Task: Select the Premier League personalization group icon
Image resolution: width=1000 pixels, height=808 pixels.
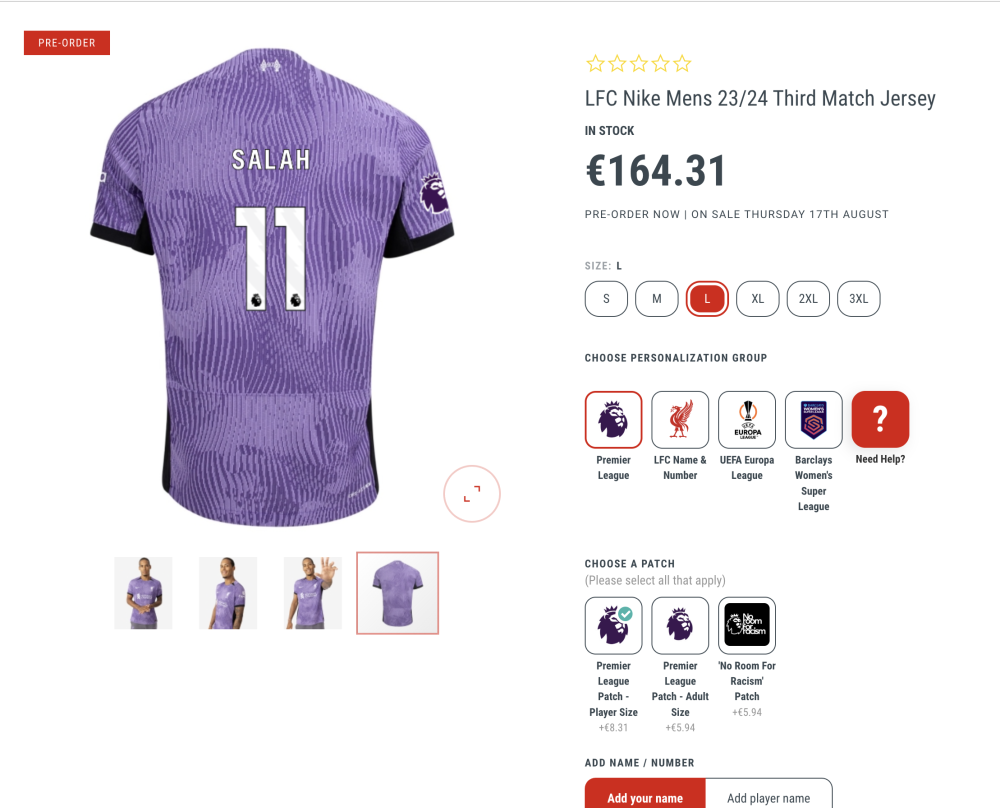Action: 613,420
